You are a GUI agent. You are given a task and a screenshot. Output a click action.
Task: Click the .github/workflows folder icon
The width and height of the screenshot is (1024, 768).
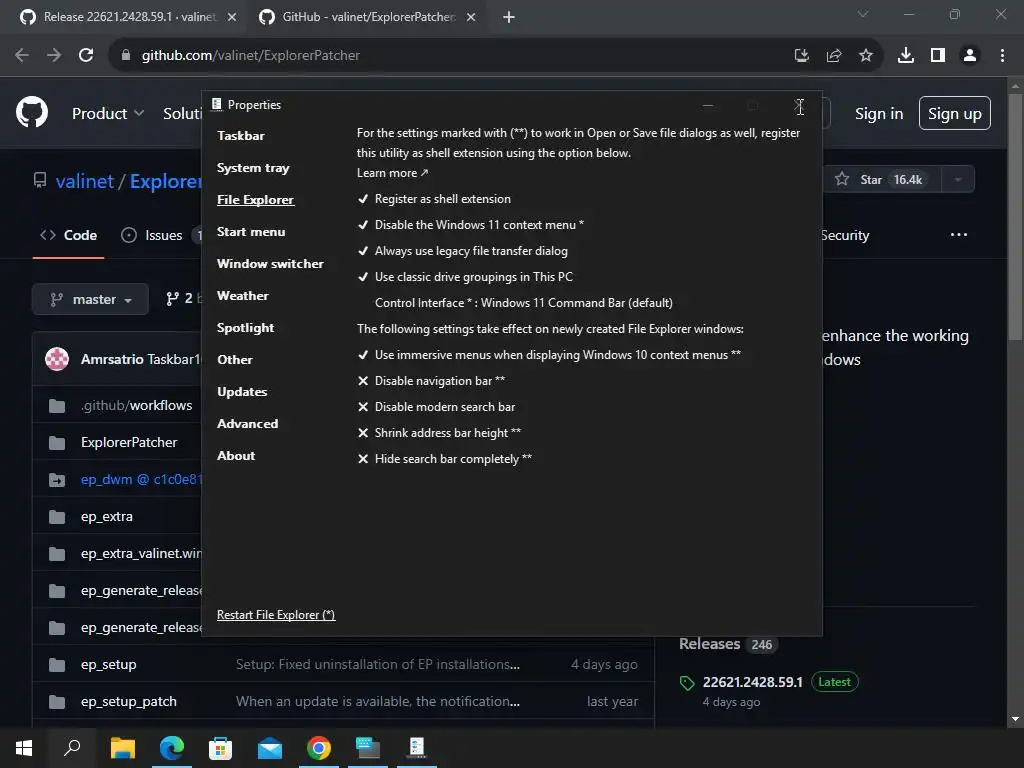(57, 406)
